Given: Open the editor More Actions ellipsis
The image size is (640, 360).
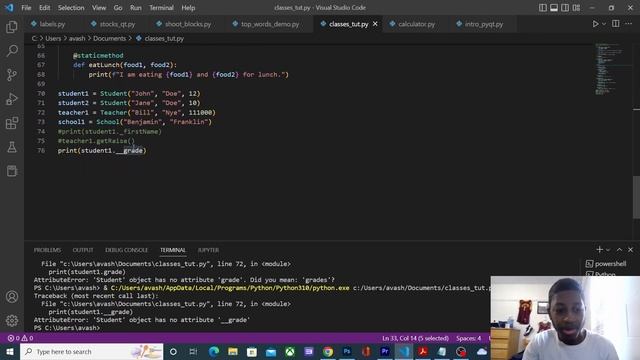Looking at the screenshot, I should point(629,24).
